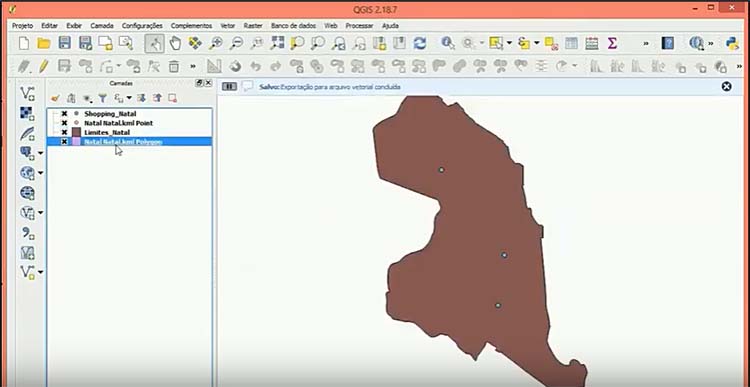Select the Zoom In magnifier tool
Viewport: 750px width, 387px height.
click(216, 44)
